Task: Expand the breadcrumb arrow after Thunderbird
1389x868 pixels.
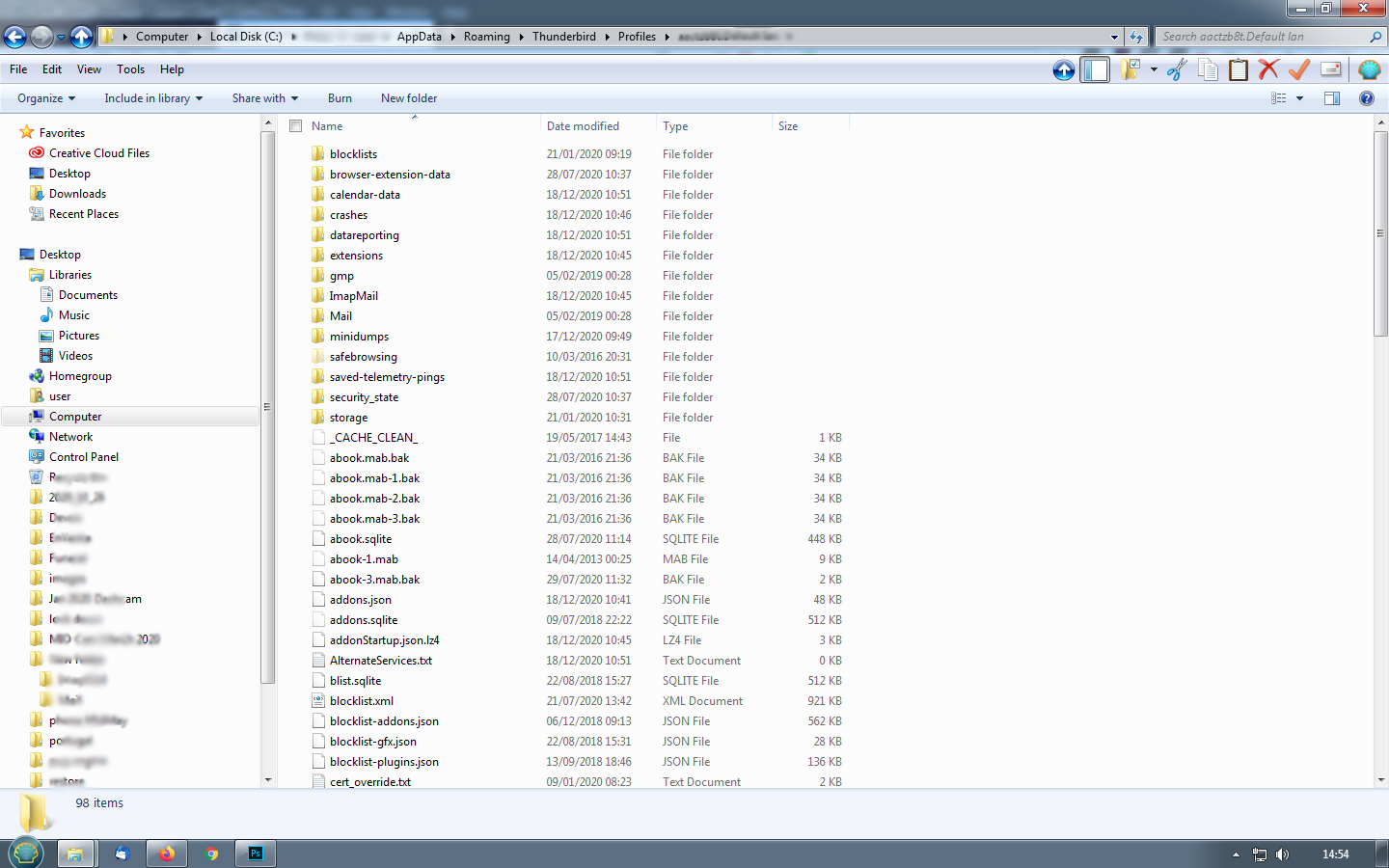Action: tap(607, 37)
